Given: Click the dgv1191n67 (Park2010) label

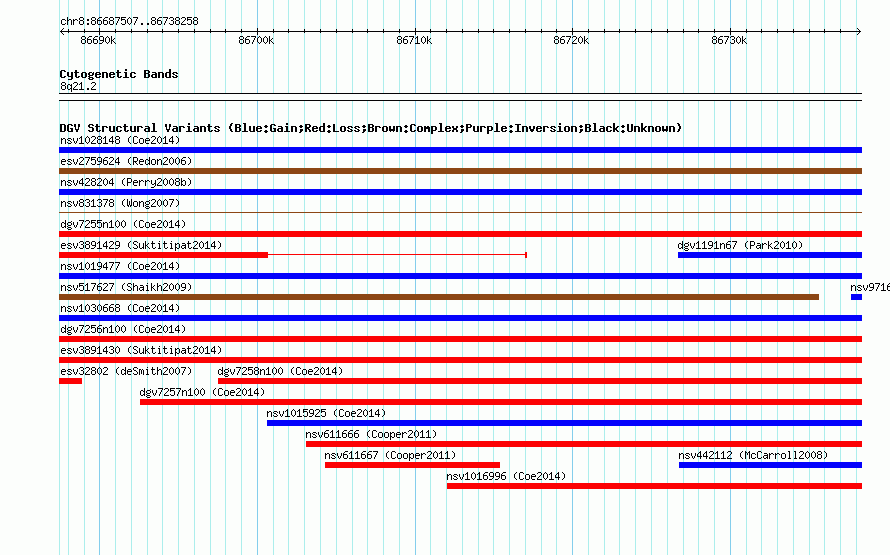Looking at the screenshot, I should point(740,245).
